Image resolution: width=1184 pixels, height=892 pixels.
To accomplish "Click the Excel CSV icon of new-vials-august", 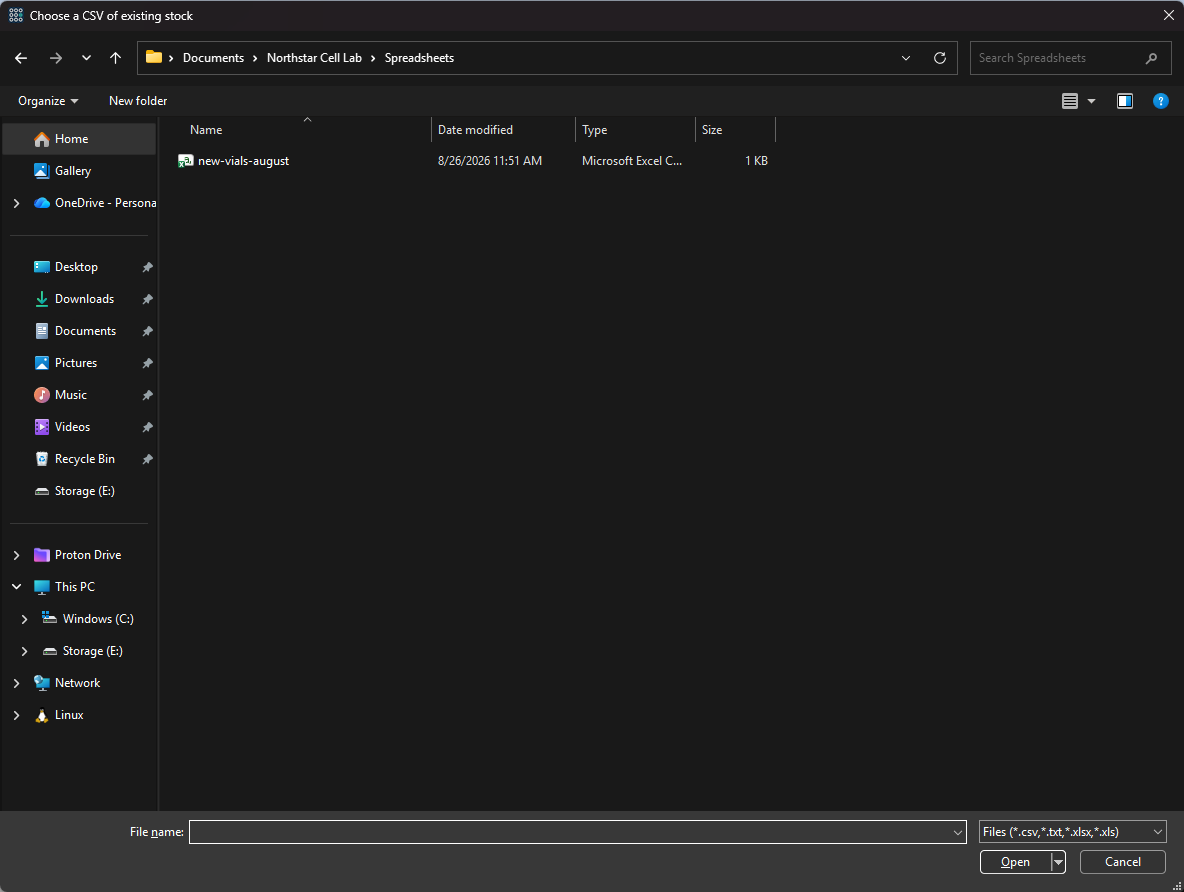I will click(186, 161).
